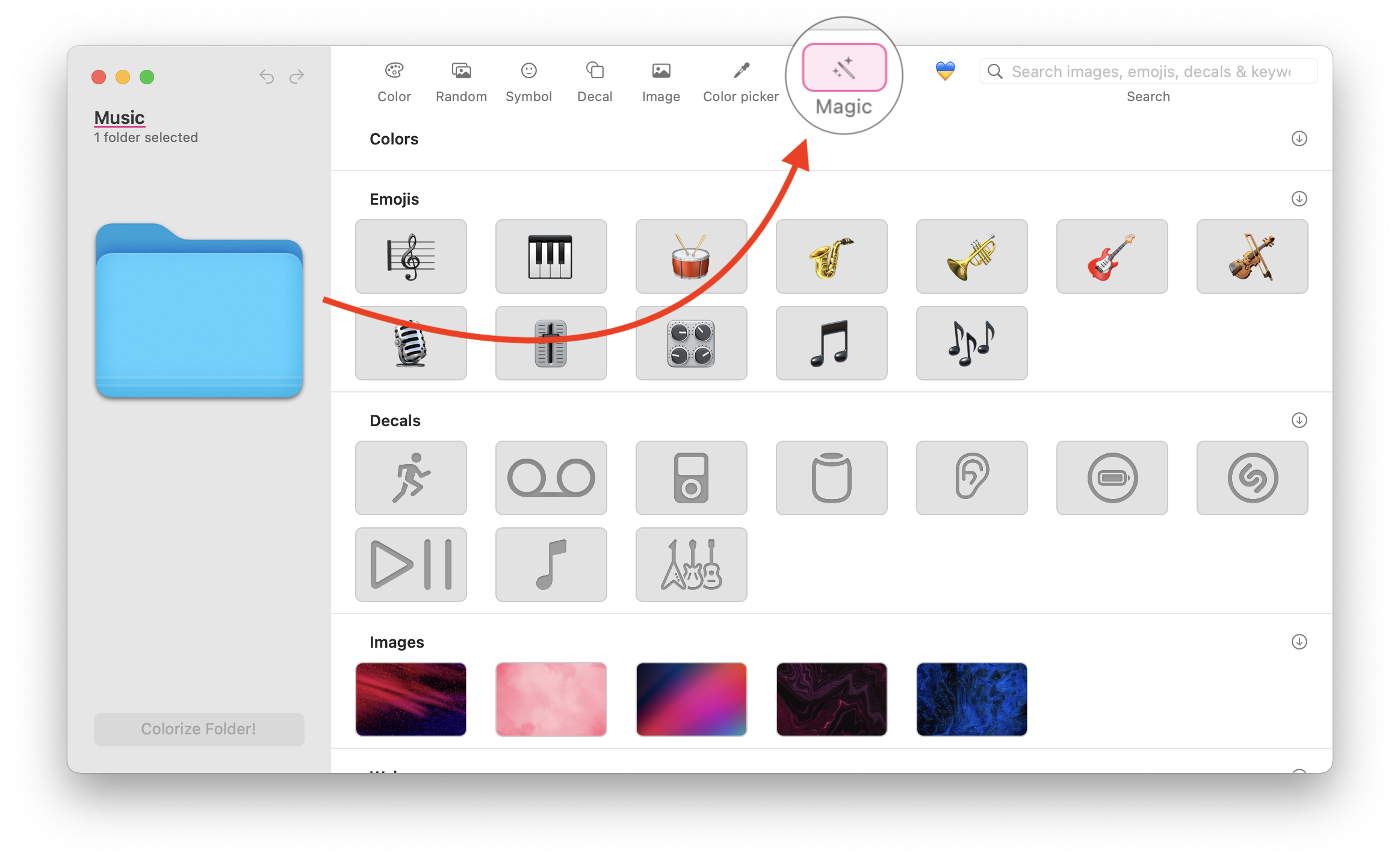Image resolution: width=1400 pixels, height=862 pixels.
Task: Click the undo arrow
Action: tap(267, 76)
